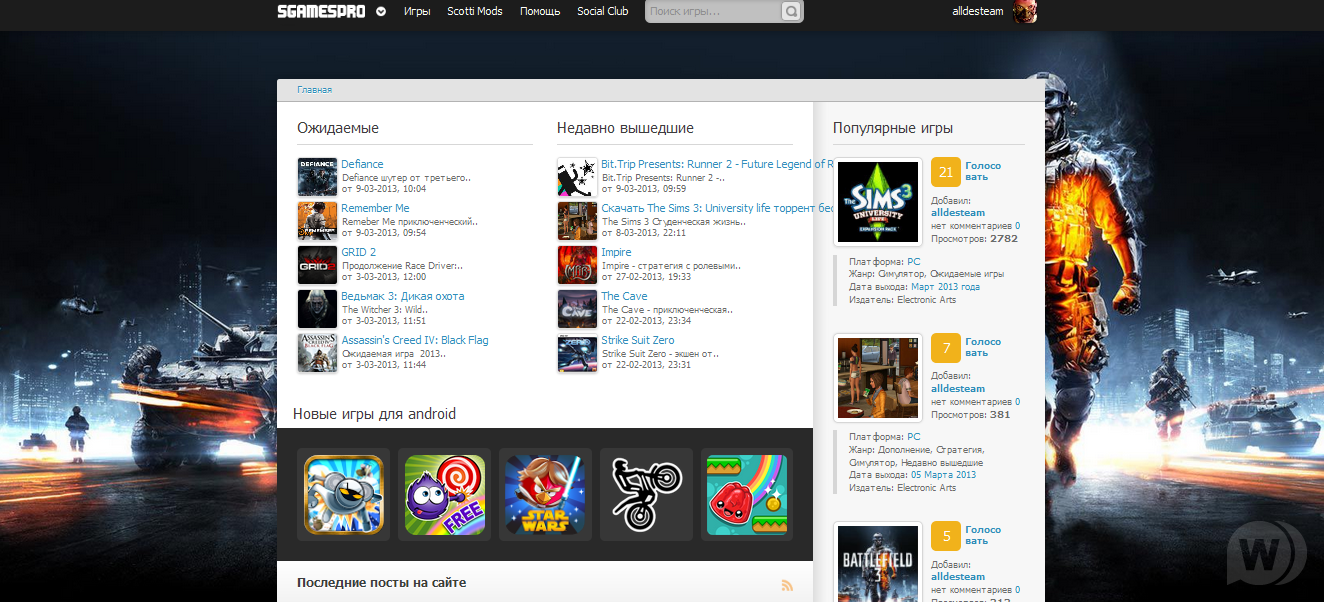The width and height of the screenshot is (1324, 602).
Task: Click the PC platform link above Март 2013 года
Action: pyautogui.click(x=913, y=261)
